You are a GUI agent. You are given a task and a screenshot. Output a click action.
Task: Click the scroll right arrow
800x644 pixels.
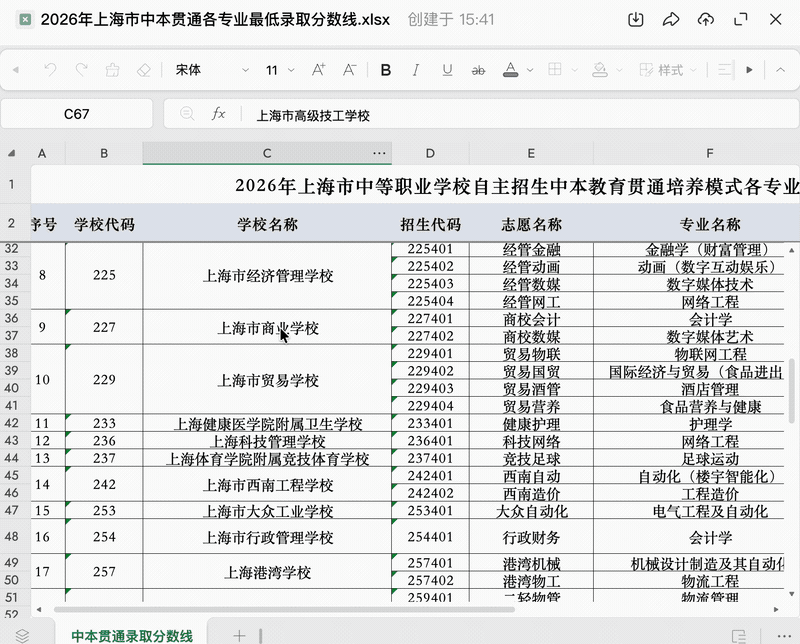(776, 609)
